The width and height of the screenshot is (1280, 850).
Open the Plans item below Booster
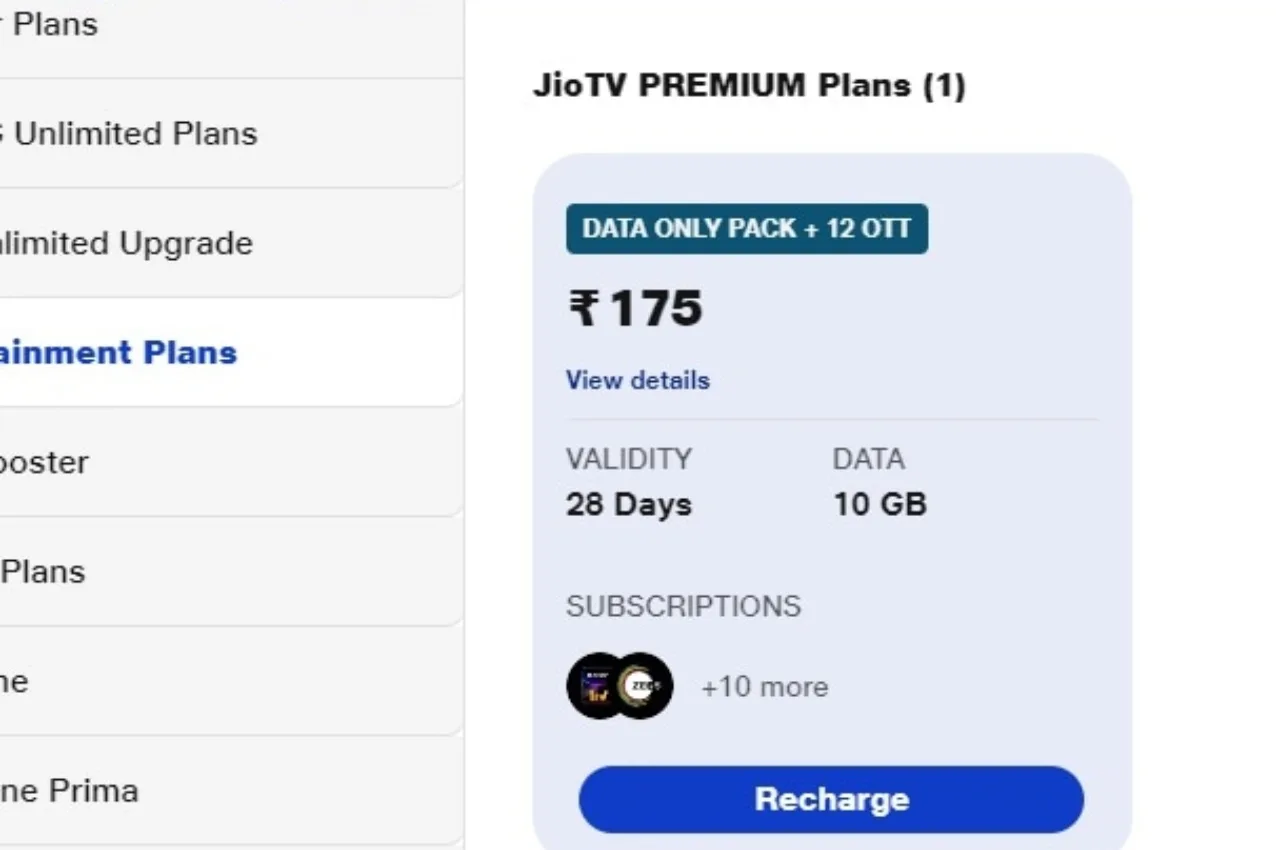tap(43, 571)
